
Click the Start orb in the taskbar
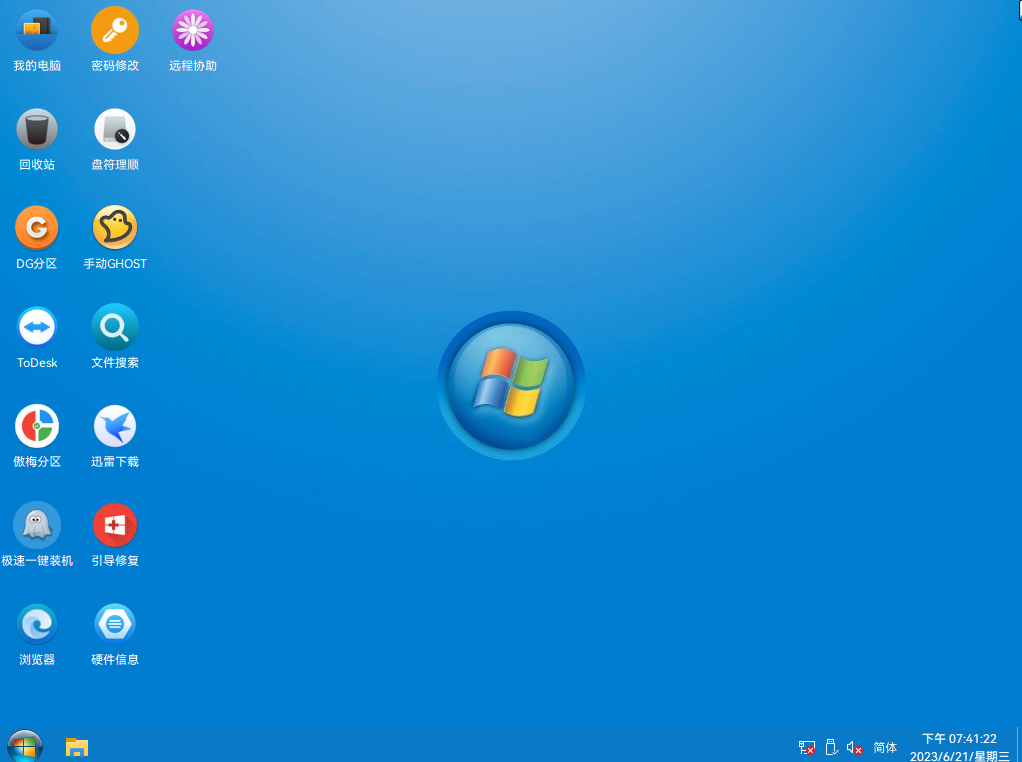tap(25, 746)
